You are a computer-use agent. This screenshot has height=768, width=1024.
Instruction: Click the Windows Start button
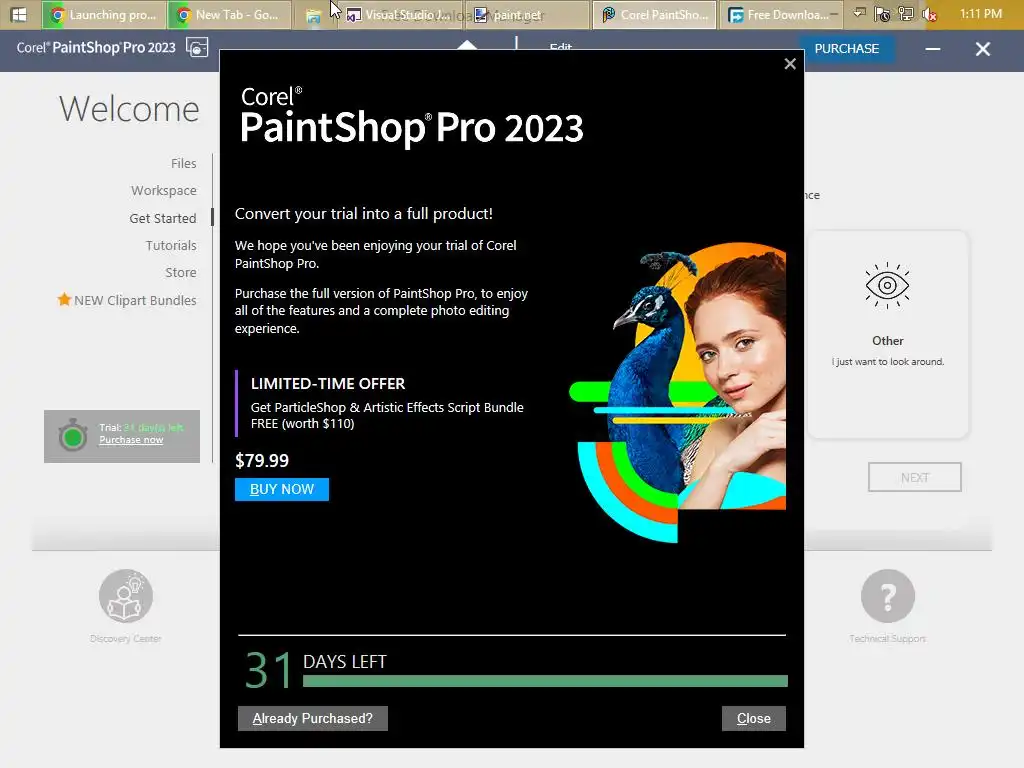18,14
